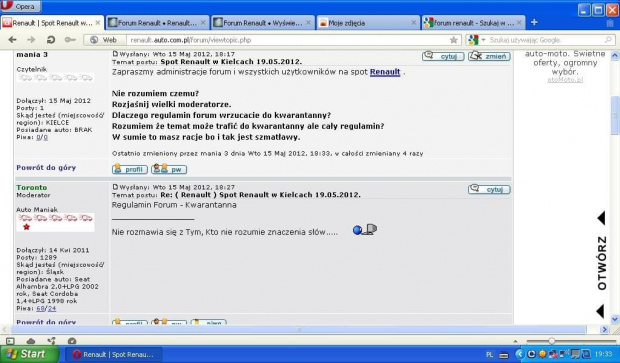Click profil button under mania 3 post
This screenshot has width=620, height=363.
tap(130, 169)
